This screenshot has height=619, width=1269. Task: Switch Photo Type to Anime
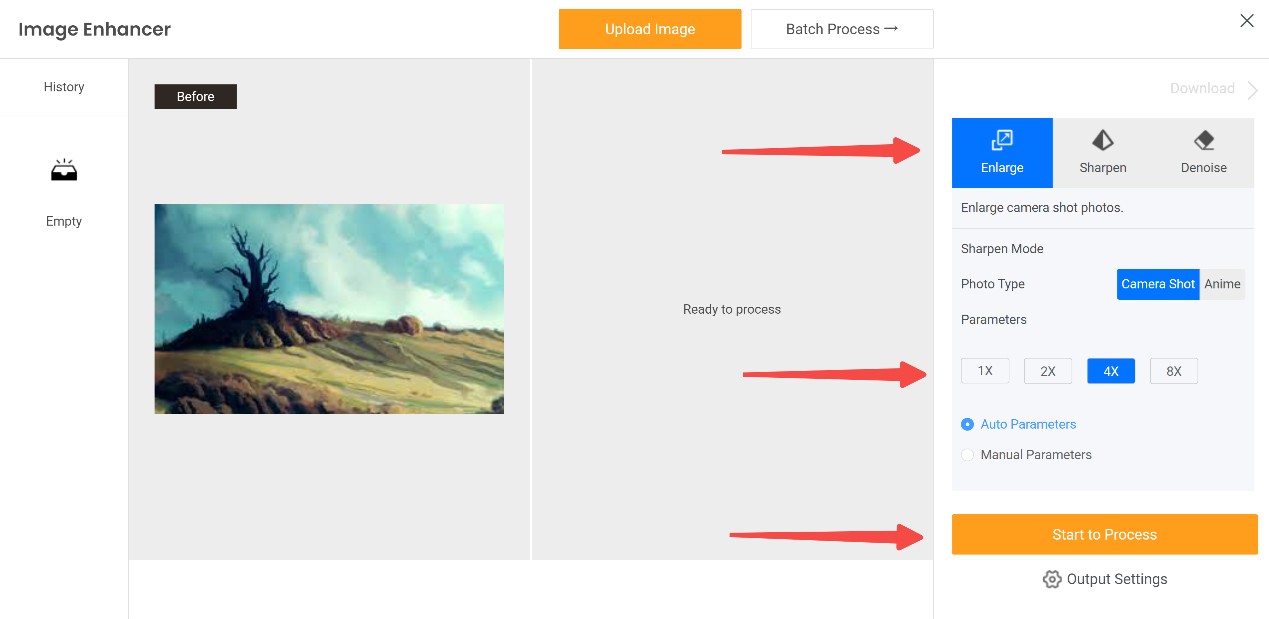pos(1222,284)
